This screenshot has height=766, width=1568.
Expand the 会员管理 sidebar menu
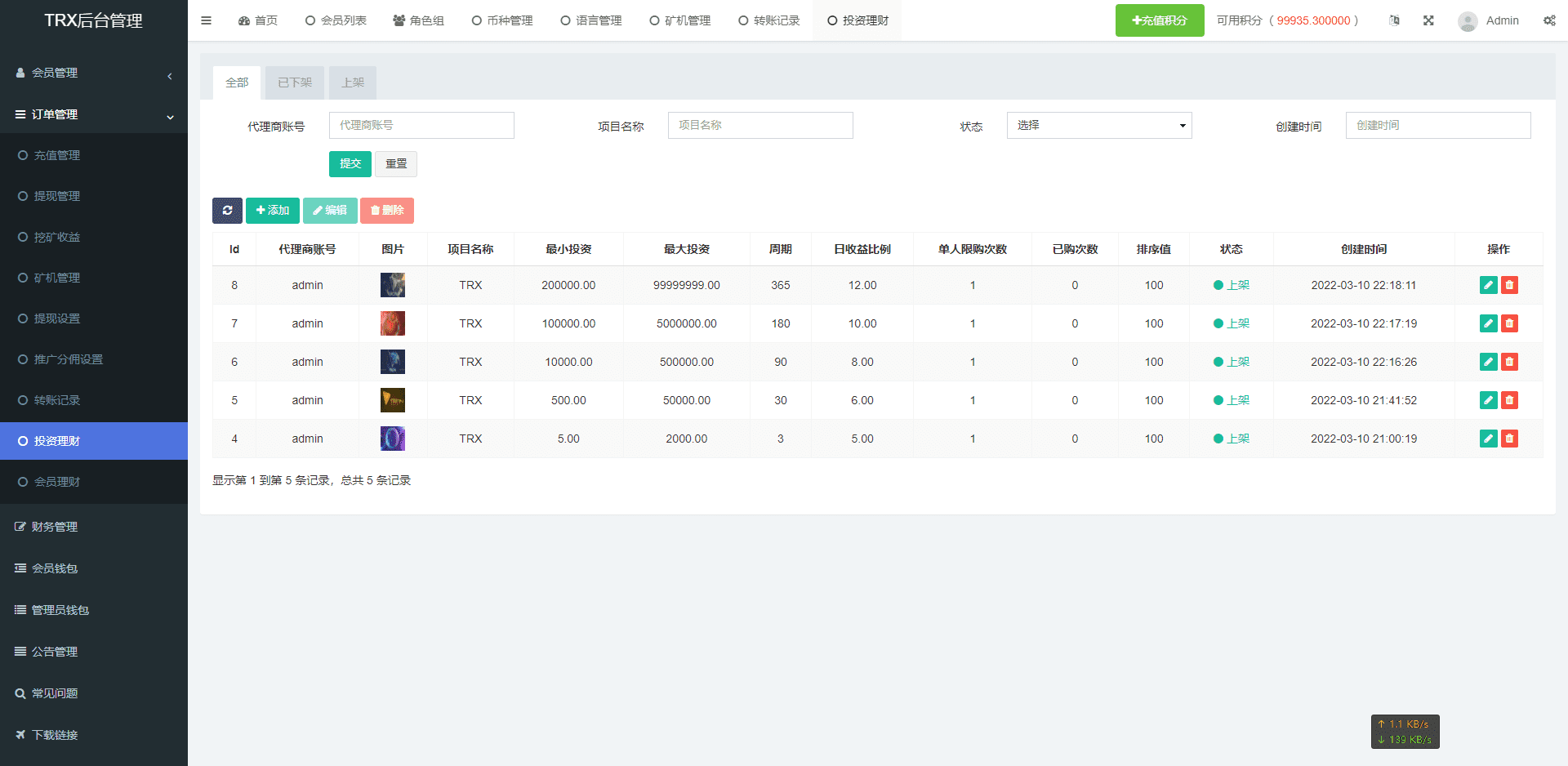(x=94, y=73)
